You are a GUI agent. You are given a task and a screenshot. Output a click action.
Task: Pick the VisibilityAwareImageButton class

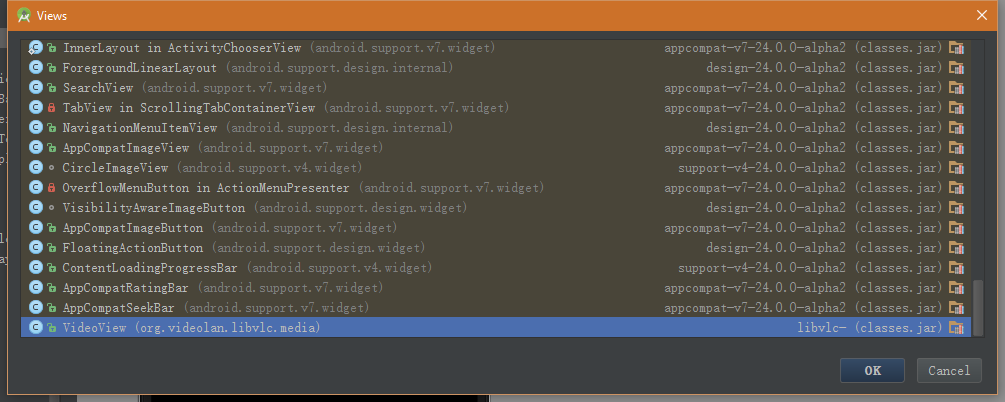tap(496, 208)
